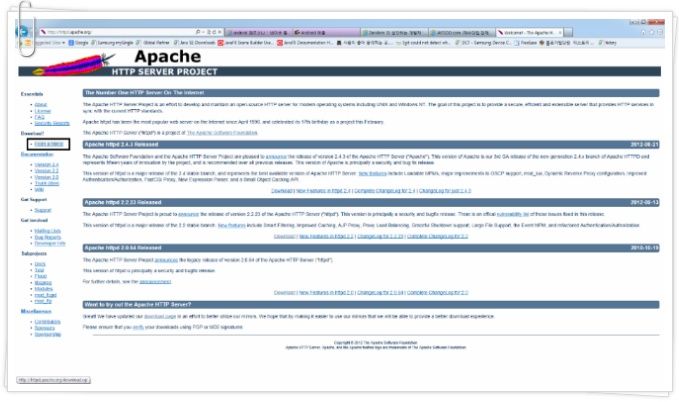Open Version 2.0 documentation link
Screen dimensions: 679x402
pyautogui.click(x=46, y=177)
